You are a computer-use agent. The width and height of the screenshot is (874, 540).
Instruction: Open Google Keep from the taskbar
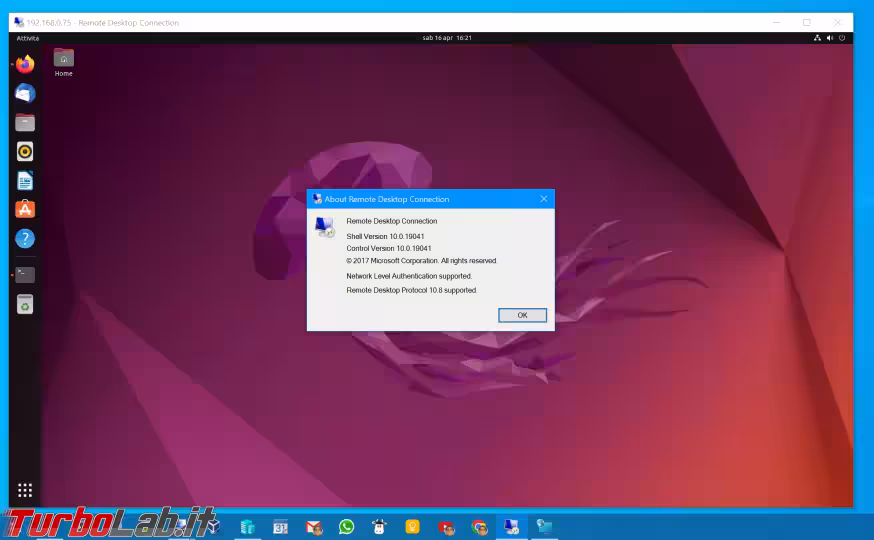(412, 527)
